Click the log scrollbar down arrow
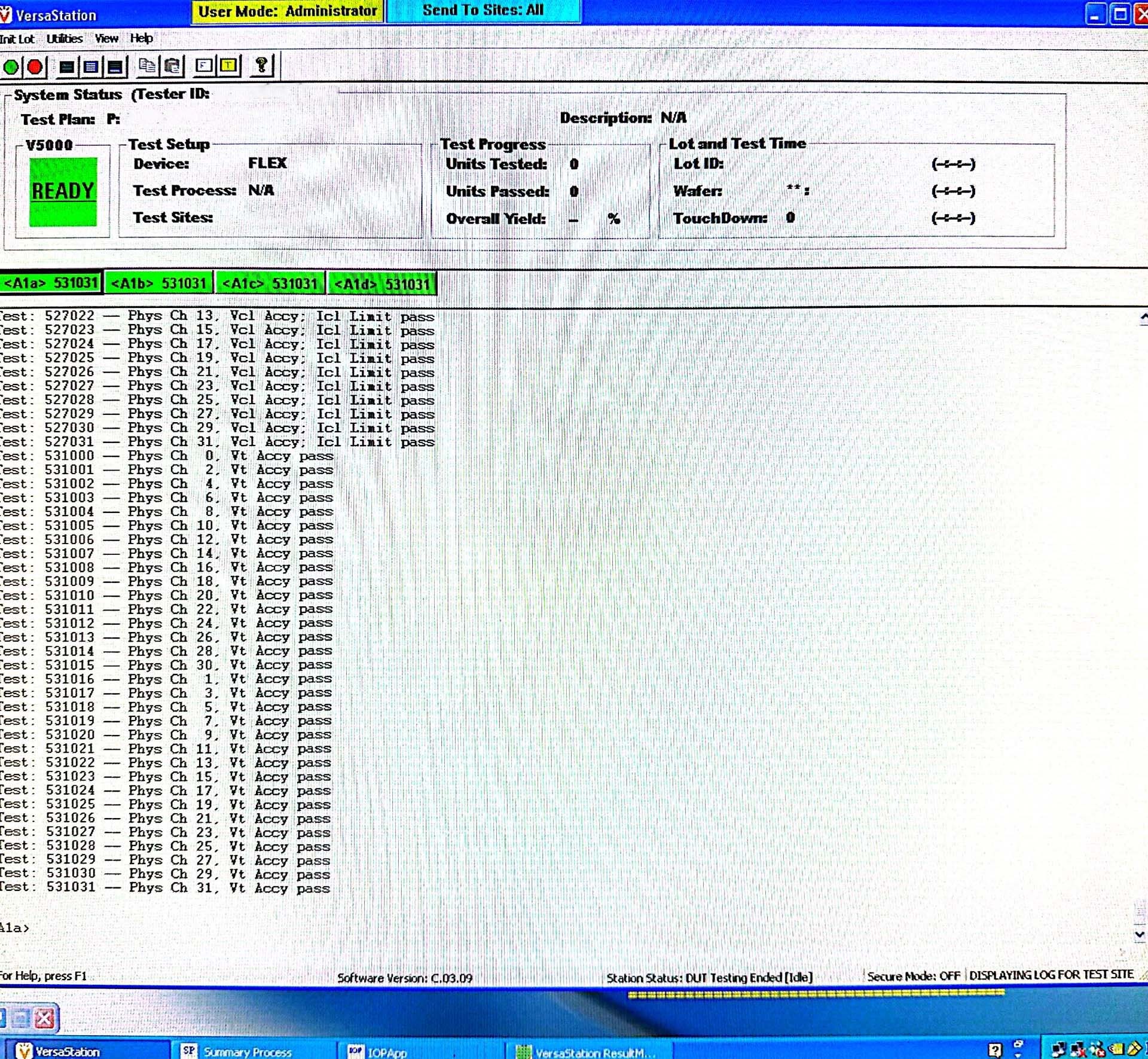Viewport: 1148px width, 1059px height. coord(1140,934)
